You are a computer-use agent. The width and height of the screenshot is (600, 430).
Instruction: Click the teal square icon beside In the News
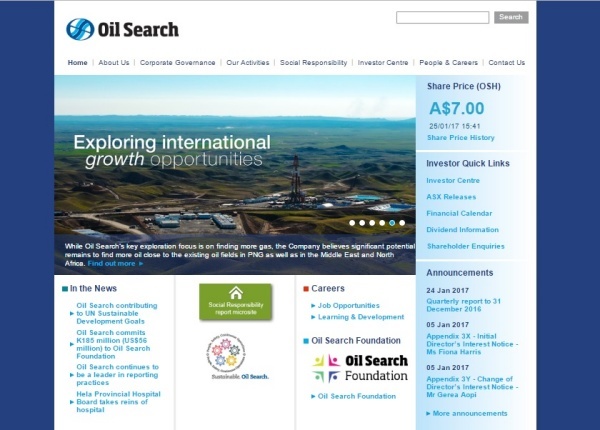pyautogui.click(x=63, y=288)
